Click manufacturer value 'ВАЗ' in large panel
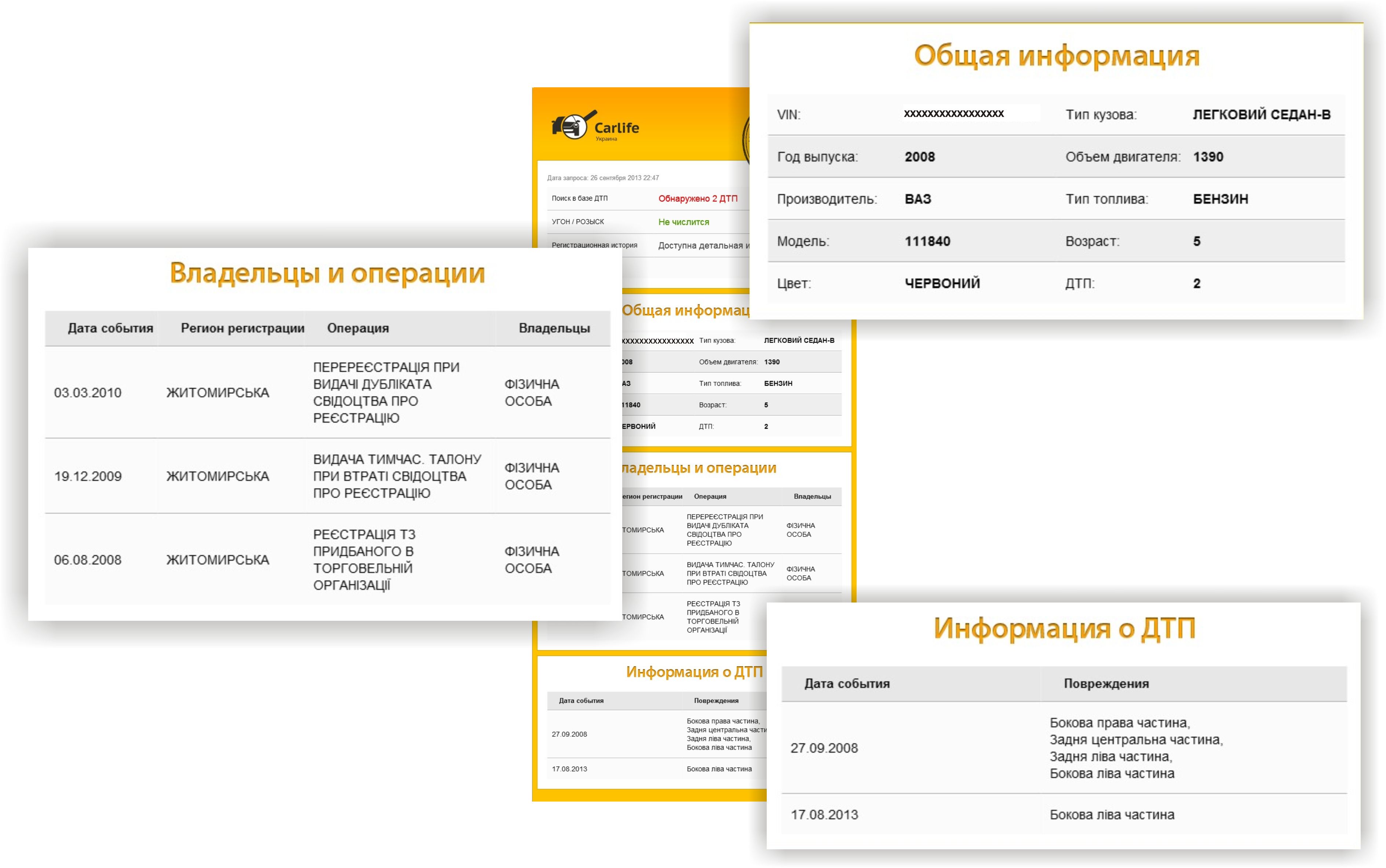This screenshot has width=1386, height=868. 918,199
